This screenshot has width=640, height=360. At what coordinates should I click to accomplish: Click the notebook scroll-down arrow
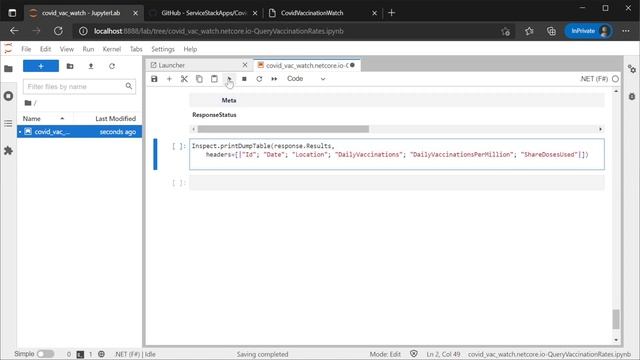pyautogui.click(x=616, y=340)
